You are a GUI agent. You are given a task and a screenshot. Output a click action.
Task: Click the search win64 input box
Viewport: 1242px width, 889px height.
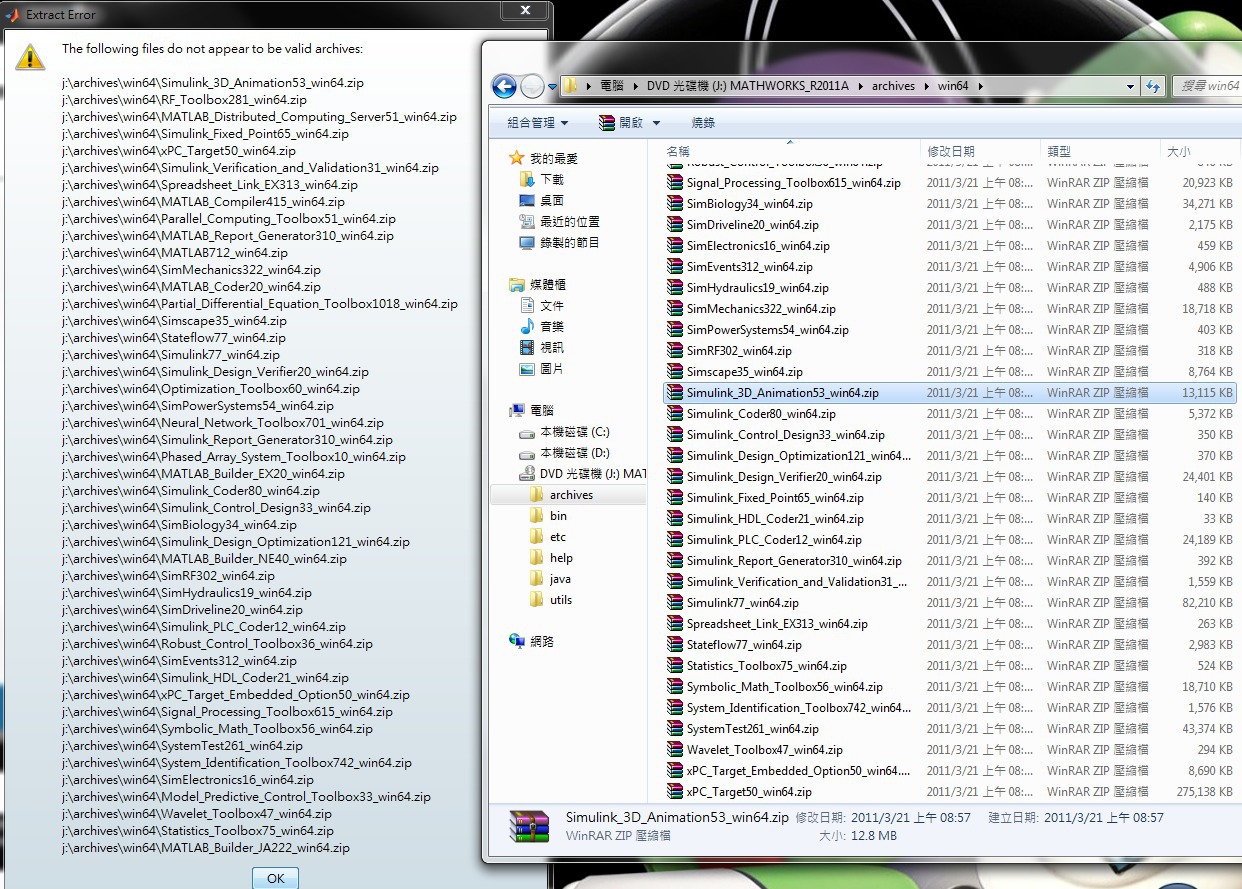click(1208, 86)
